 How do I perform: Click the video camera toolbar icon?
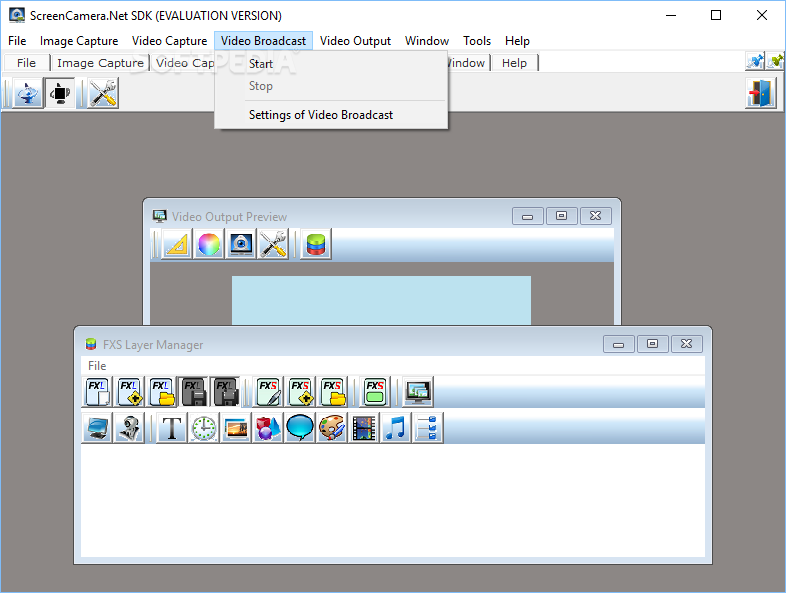[60, 93]
